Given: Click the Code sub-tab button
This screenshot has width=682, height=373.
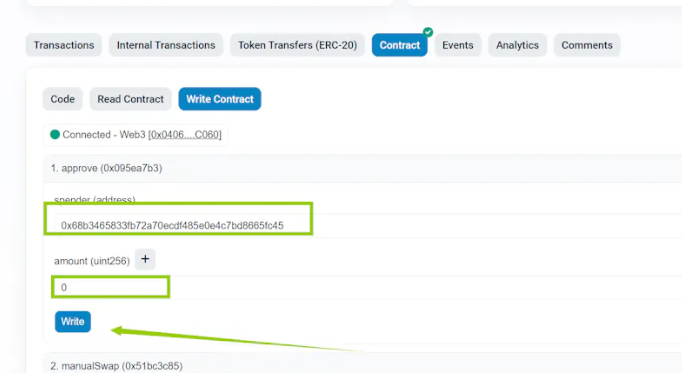Looking at the screenshot, I should point(63,99).
